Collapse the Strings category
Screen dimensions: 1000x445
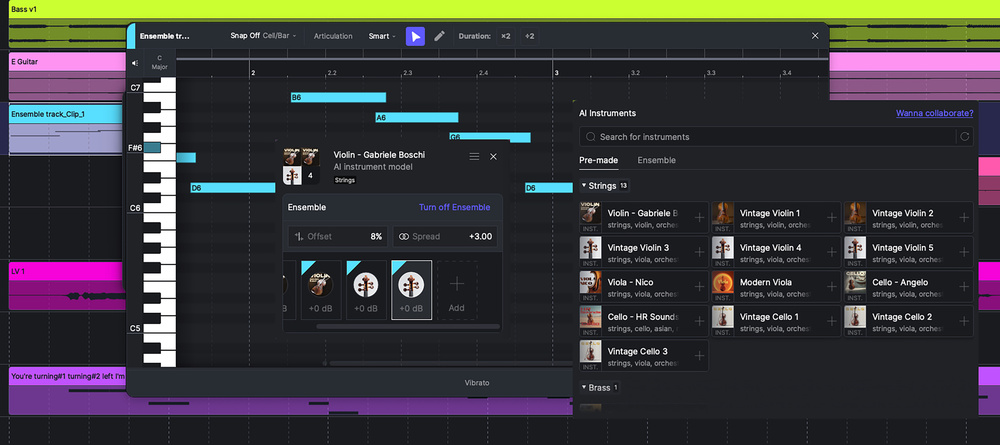(x=584, y=186)
